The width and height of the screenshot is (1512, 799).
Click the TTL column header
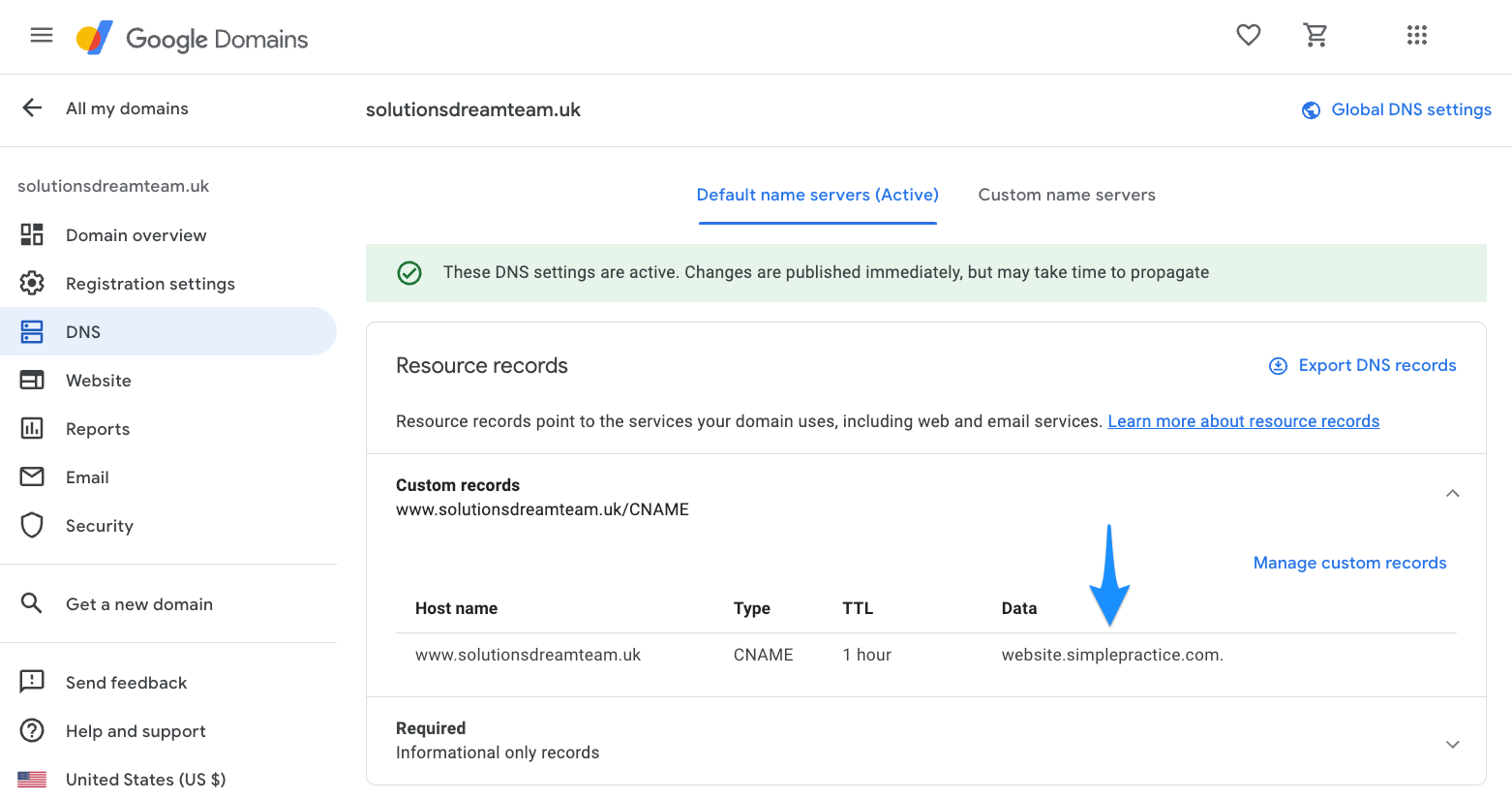(x=858, y=608)
